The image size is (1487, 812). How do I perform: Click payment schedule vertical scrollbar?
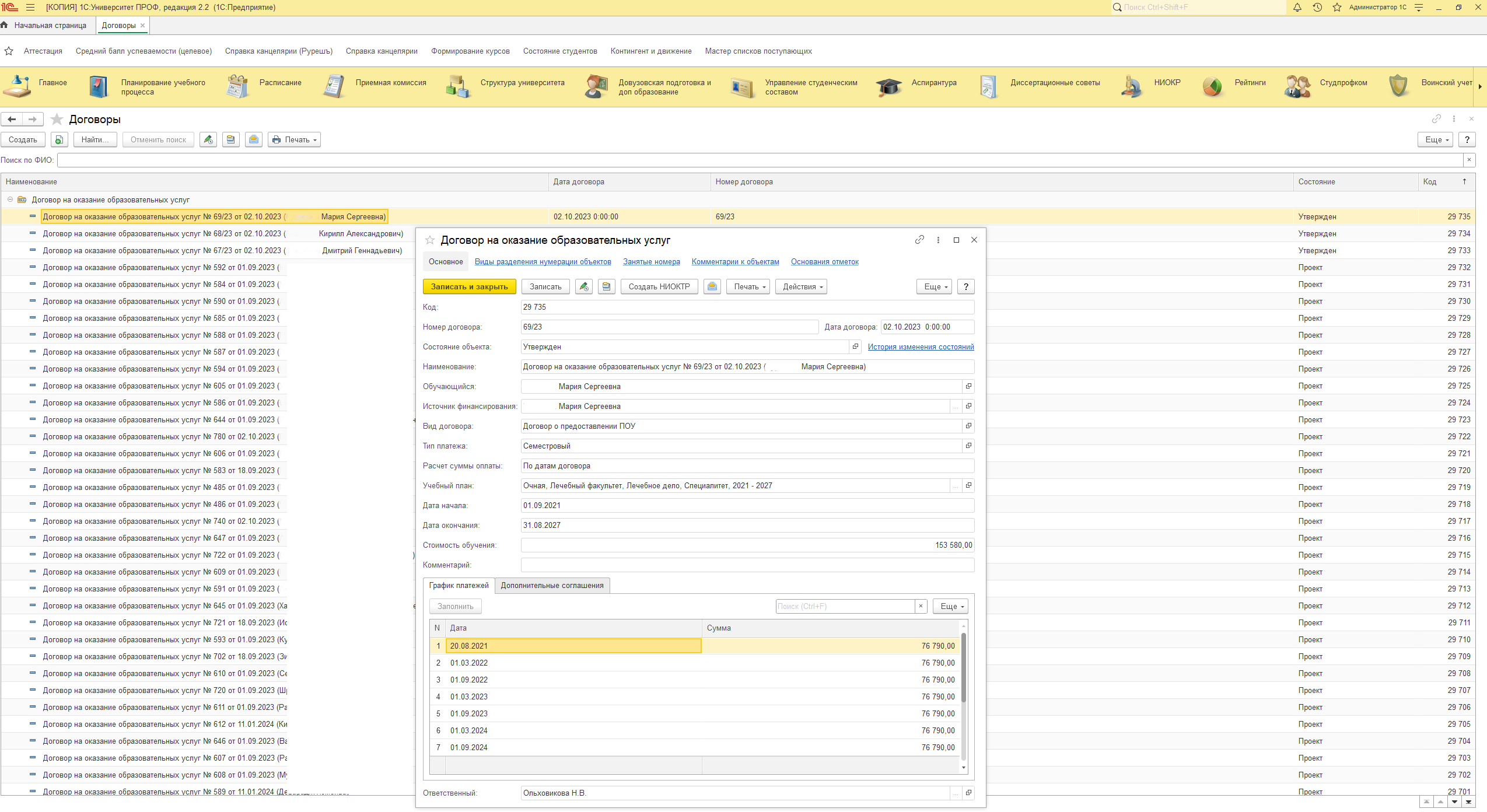pos(964,668)
